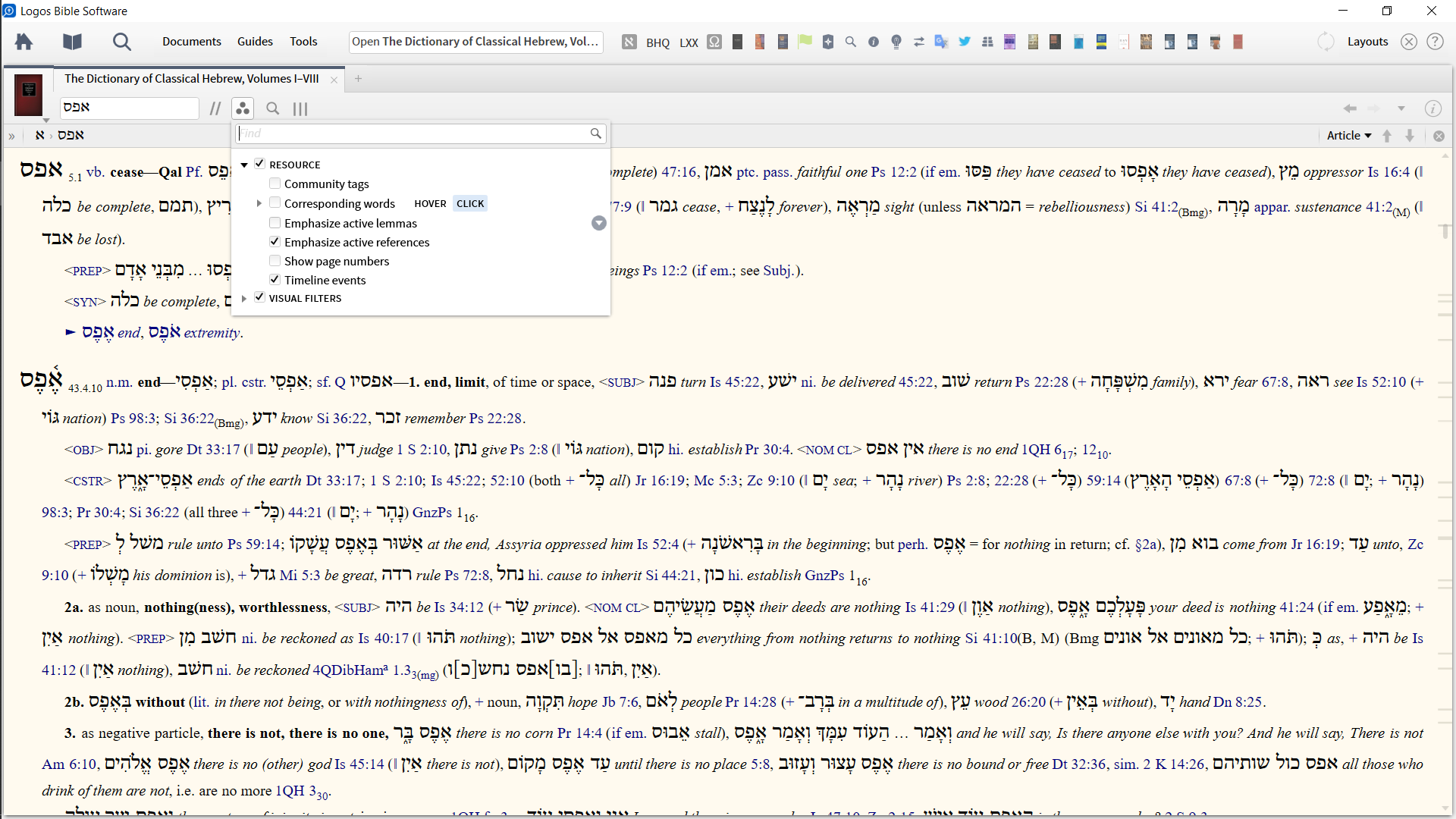Click the Find box in filters popup
The image size is (1456, 819).
click(413, 133)
